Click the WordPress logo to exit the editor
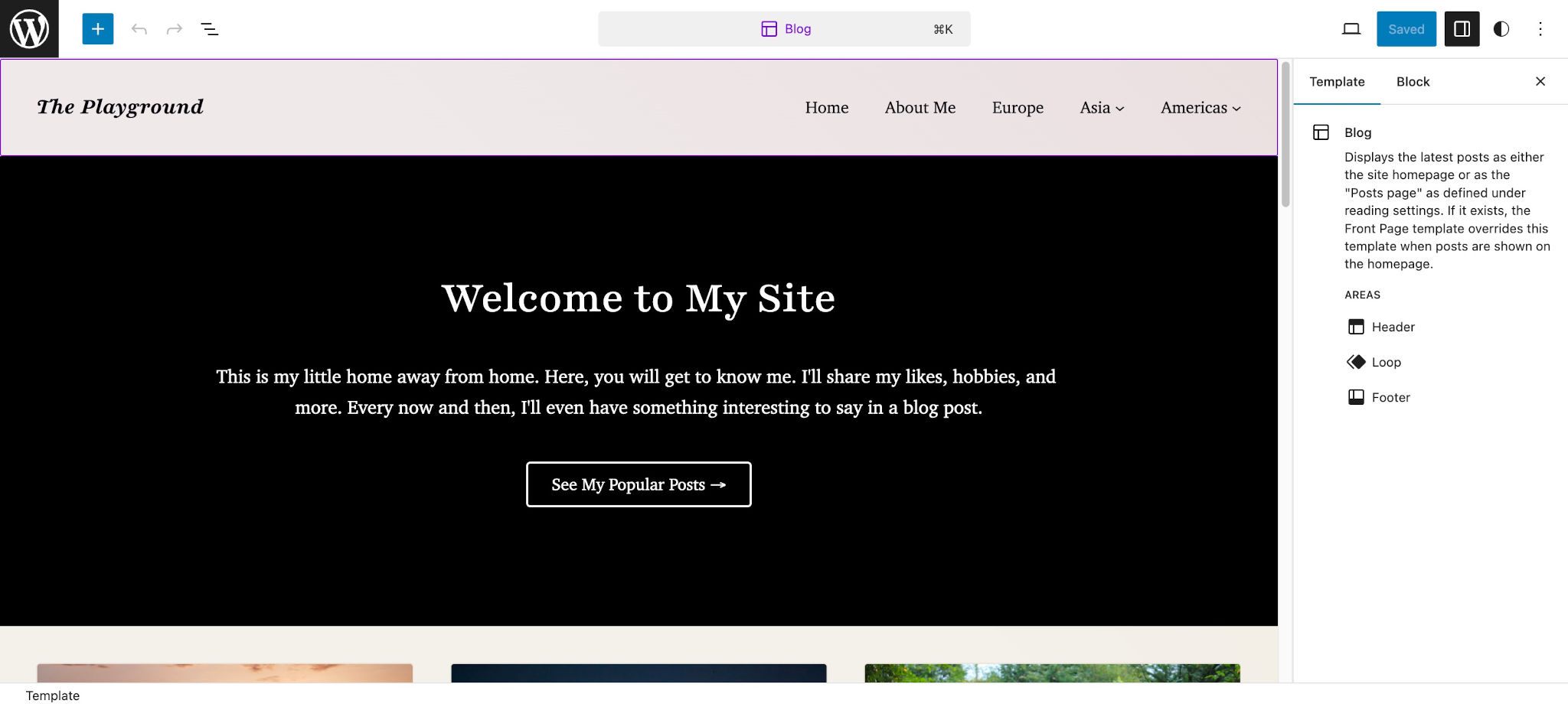This screenshot has width=1568, height=707. tap(29, 29)
